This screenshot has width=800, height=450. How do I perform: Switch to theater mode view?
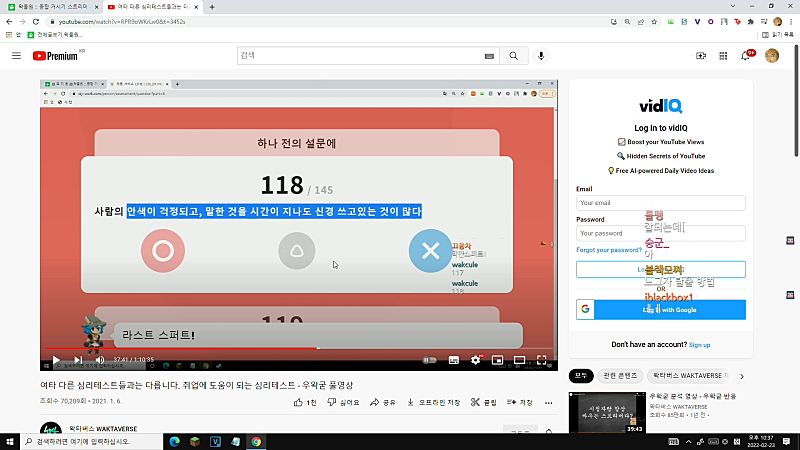[519, 360]
